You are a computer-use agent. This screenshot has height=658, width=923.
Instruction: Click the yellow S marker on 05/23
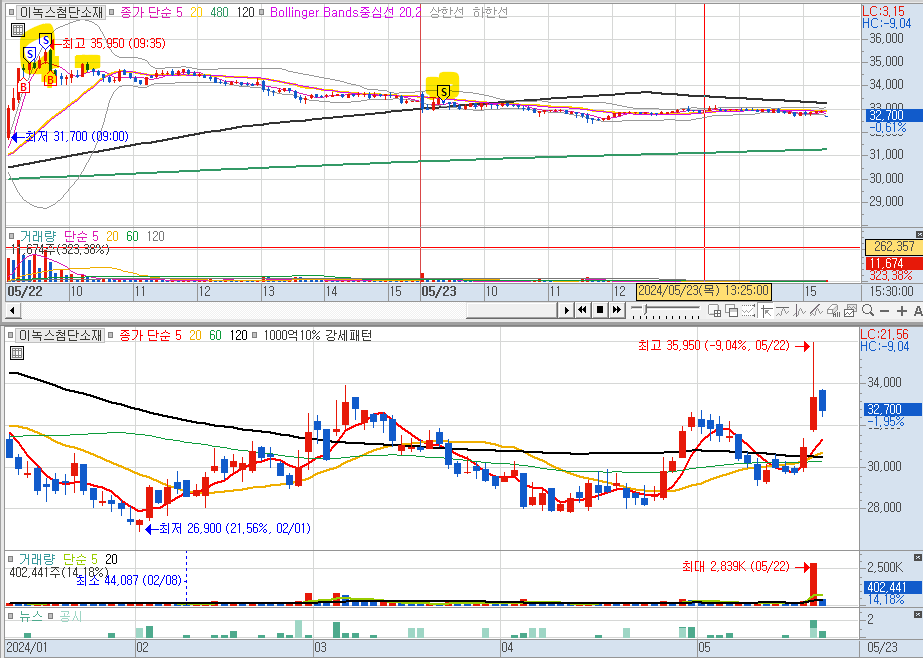tap(444, 92)
